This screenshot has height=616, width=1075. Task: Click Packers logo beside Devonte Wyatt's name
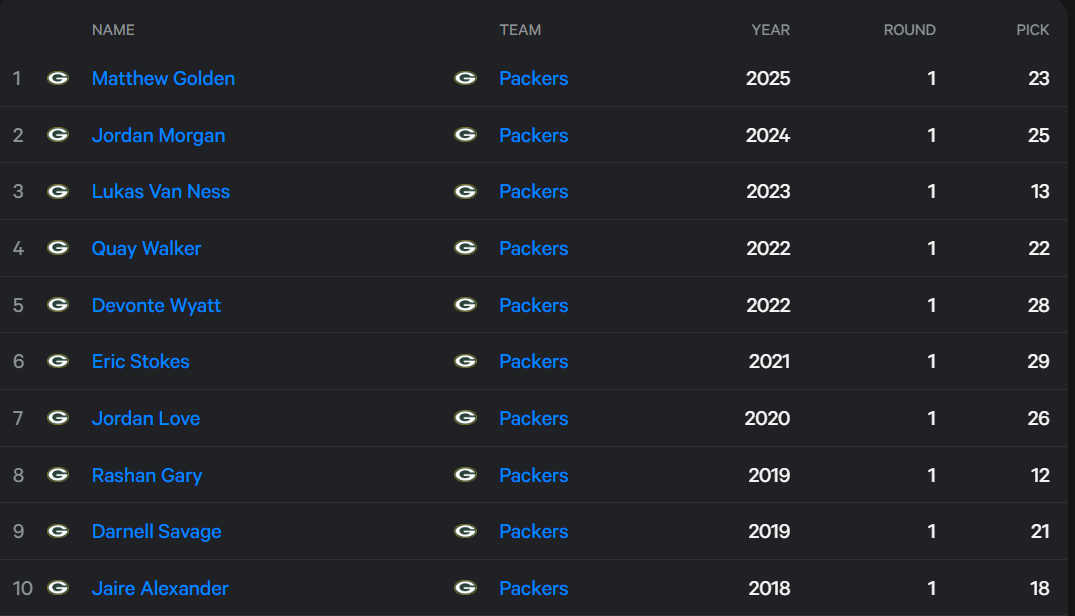click(x=58, y=305)
